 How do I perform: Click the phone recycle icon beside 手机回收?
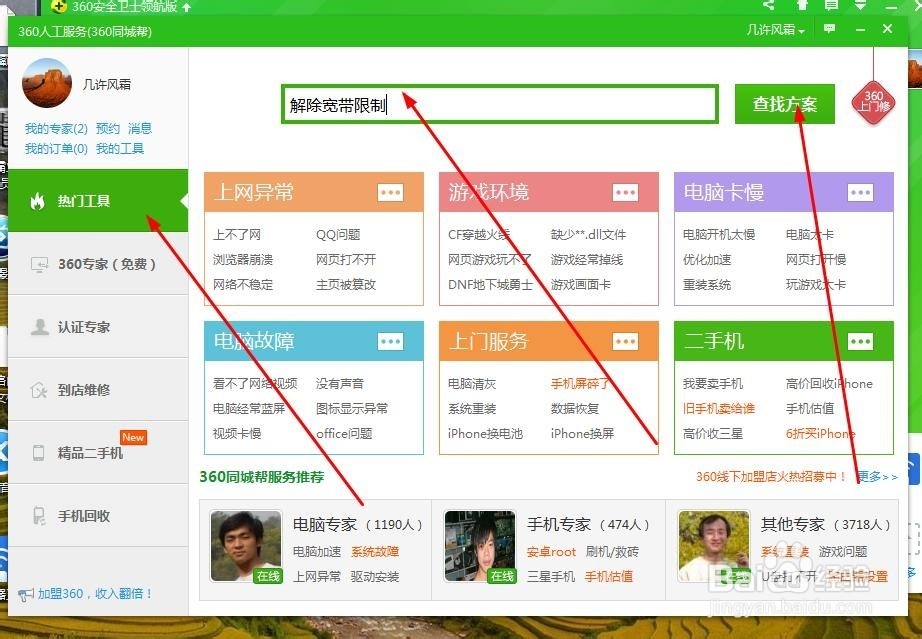pos(39,516)
